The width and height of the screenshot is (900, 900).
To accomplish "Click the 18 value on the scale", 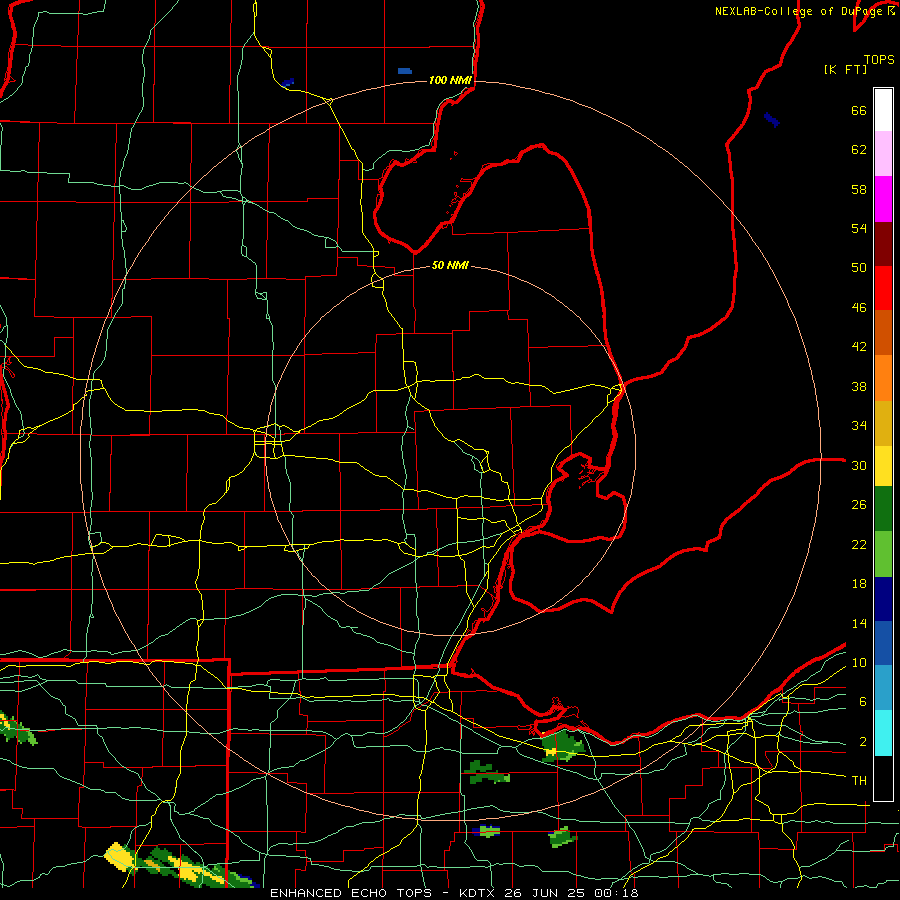I will click(859, 584).
